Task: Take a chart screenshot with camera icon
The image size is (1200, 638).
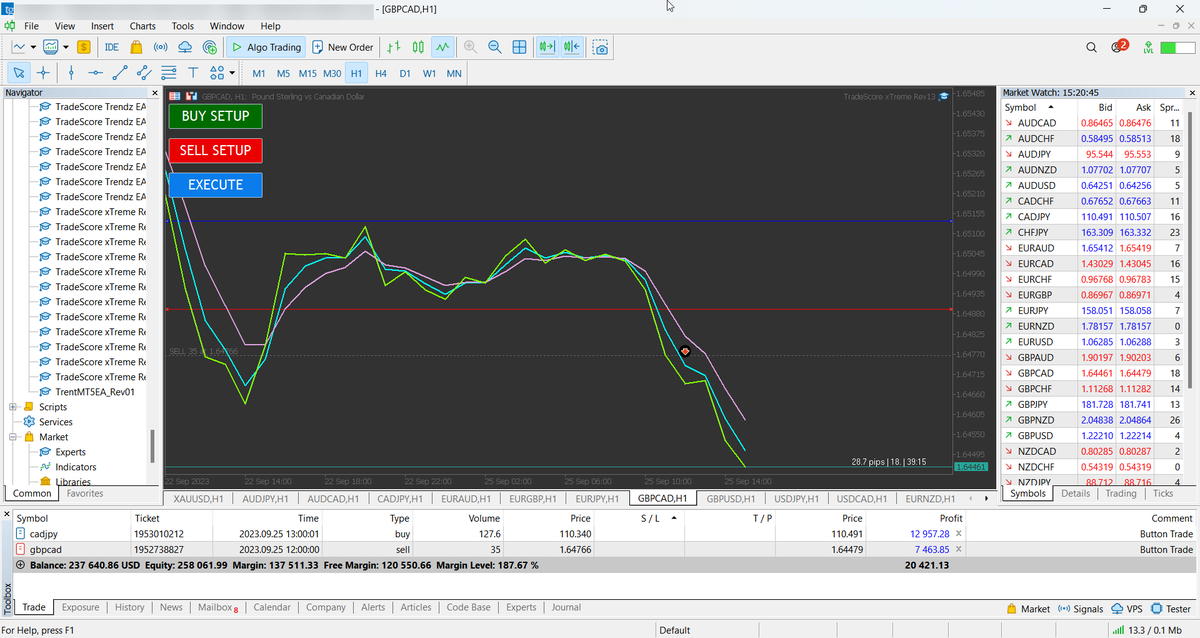Action: [600, 46]
